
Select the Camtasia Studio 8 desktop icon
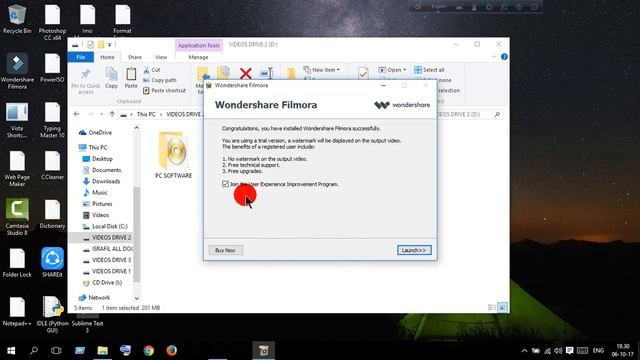17,216
